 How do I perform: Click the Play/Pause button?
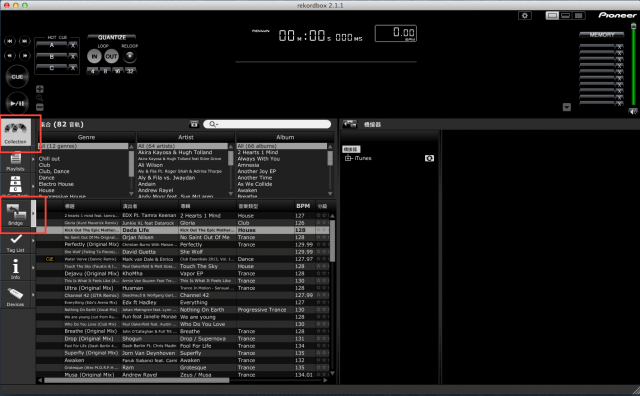pyautogui.click(x=17, y=103)
